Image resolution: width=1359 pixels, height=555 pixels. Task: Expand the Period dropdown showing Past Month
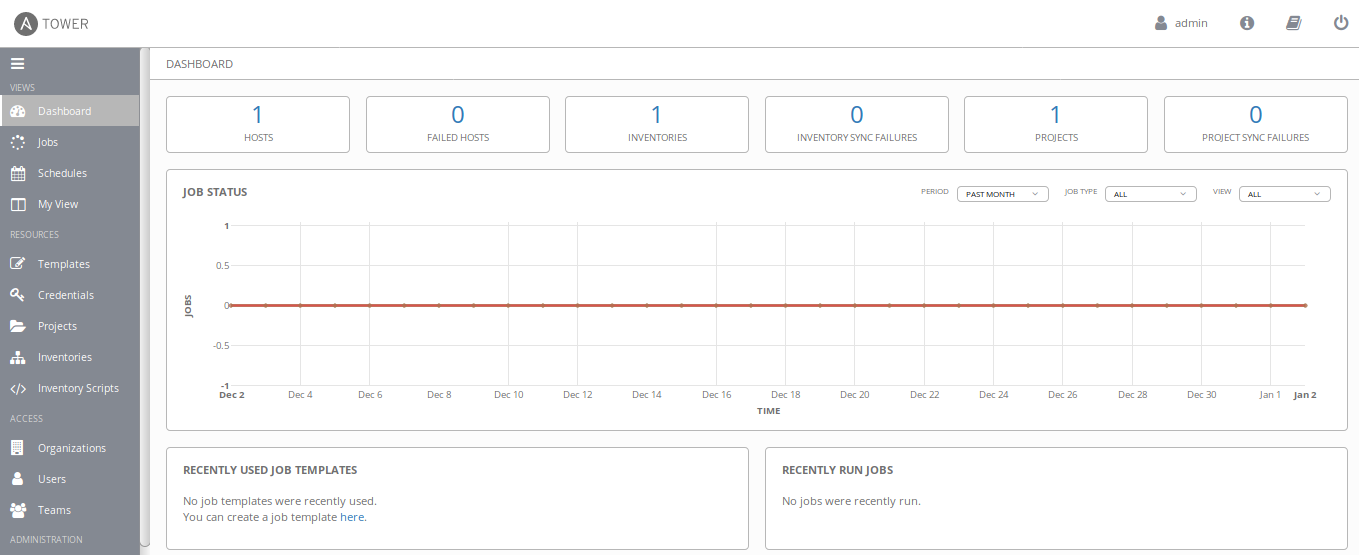pyautogui.click(x=1002, y=194)
